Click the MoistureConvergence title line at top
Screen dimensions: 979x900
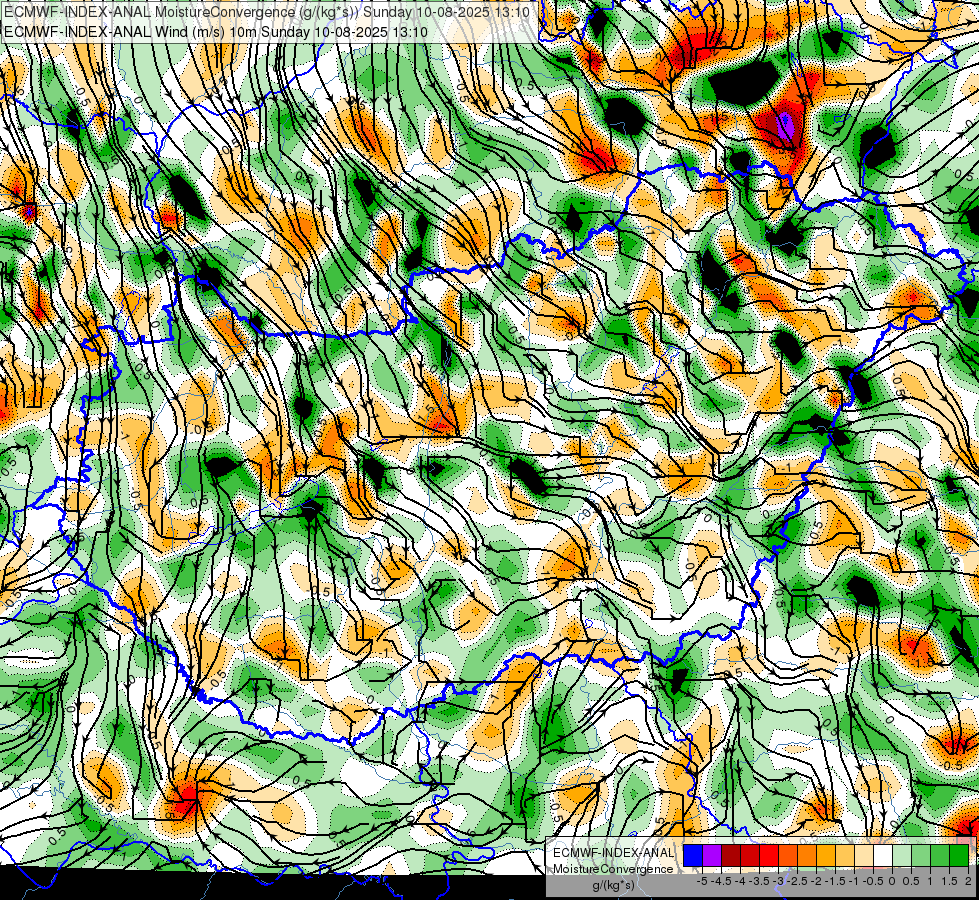click(x=267, y=12)
